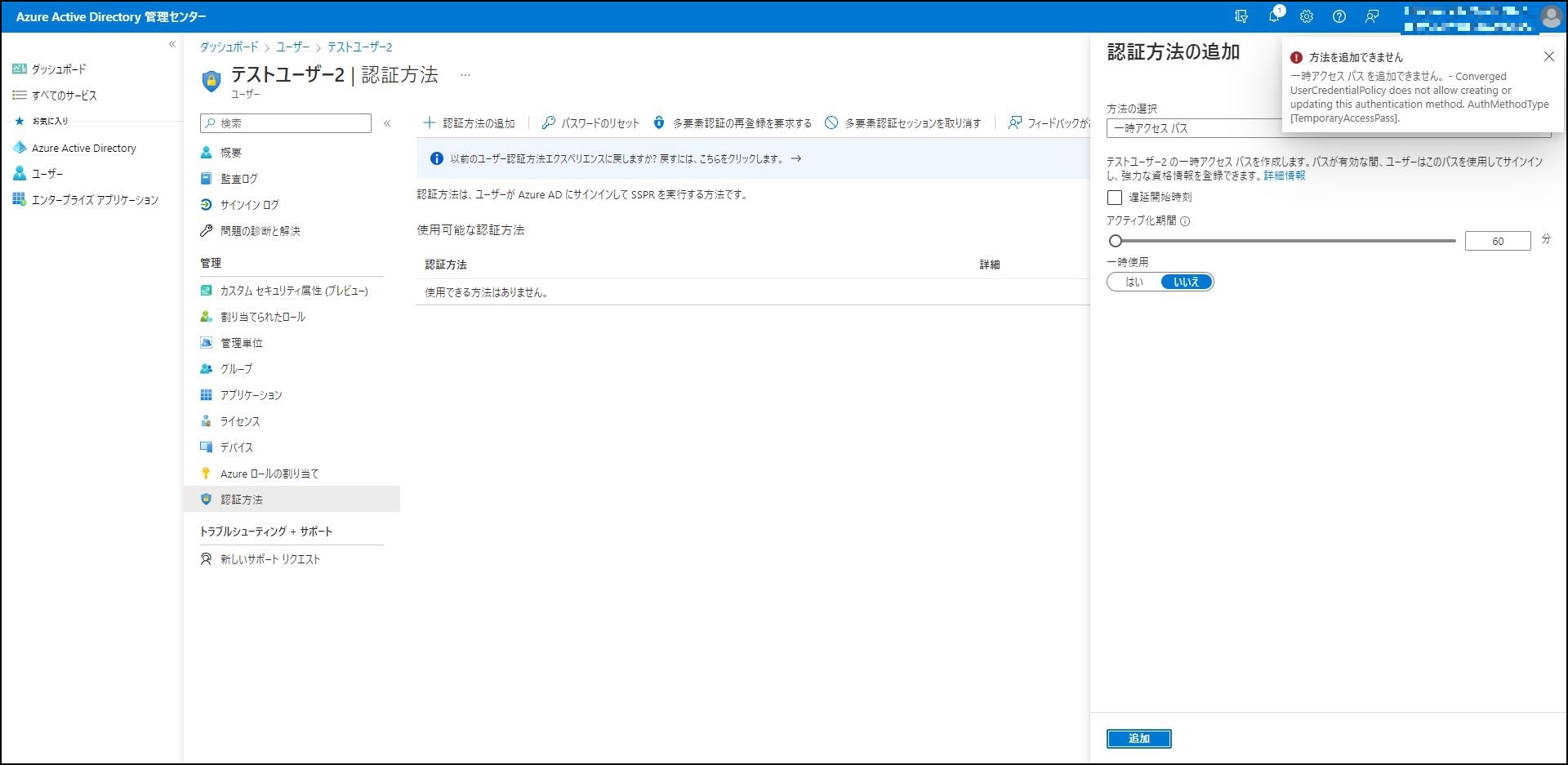This screenshot has height=765, width=1568.
Task: Open the 詳細情報 link
Action: (x=1285, y=176)
